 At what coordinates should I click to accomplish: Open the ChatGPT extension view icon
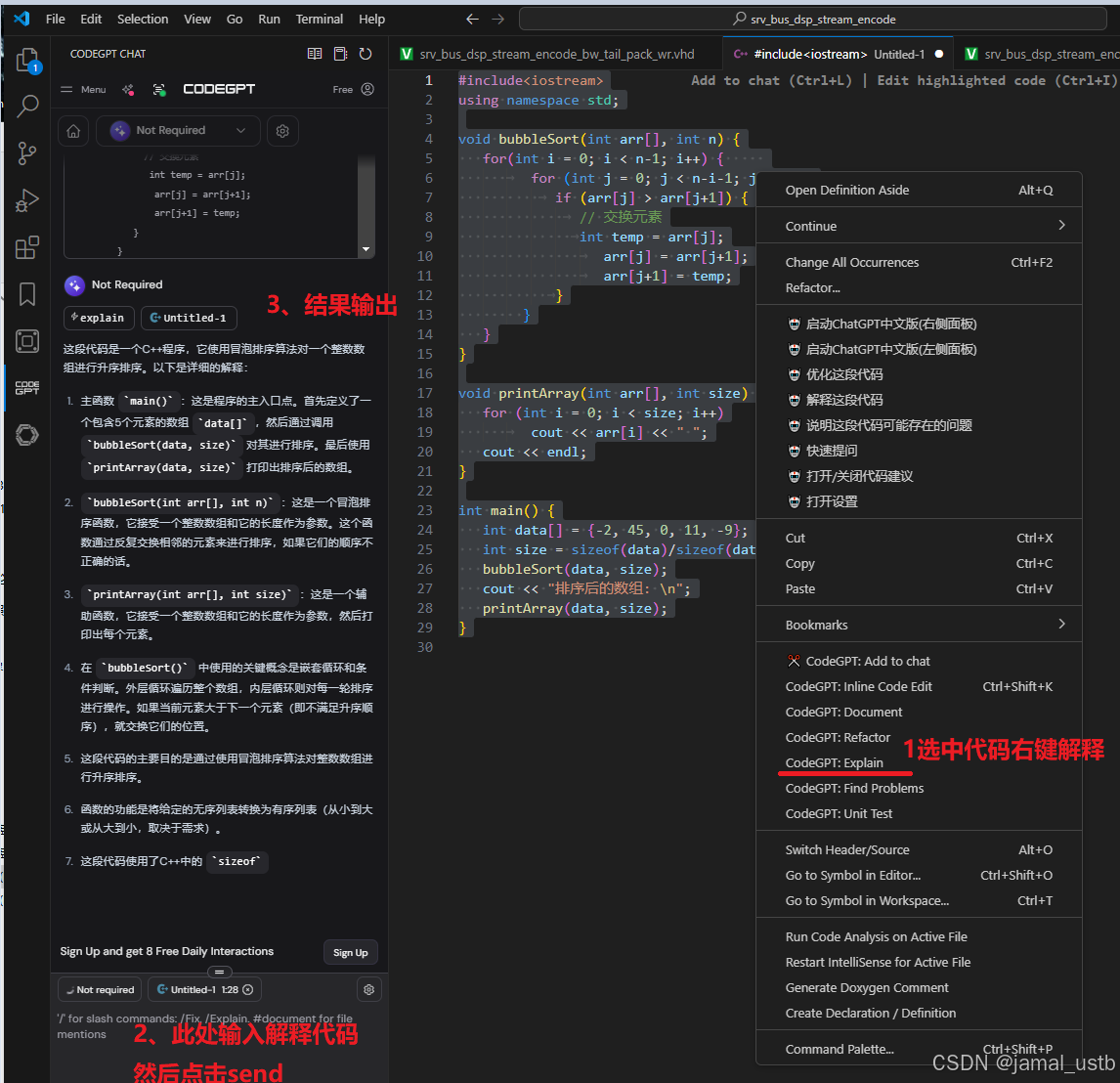click(28, 434)
